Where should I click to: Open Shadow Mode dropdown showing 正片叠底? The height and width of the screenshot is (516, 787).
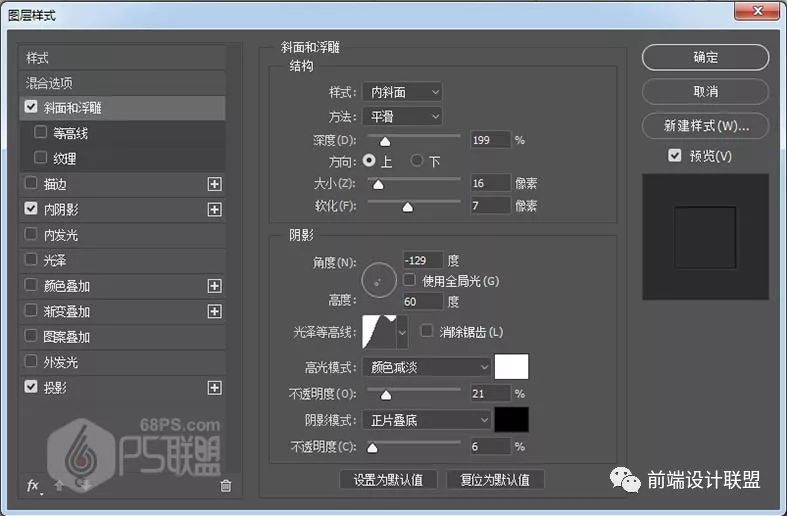tap(427, 420)
